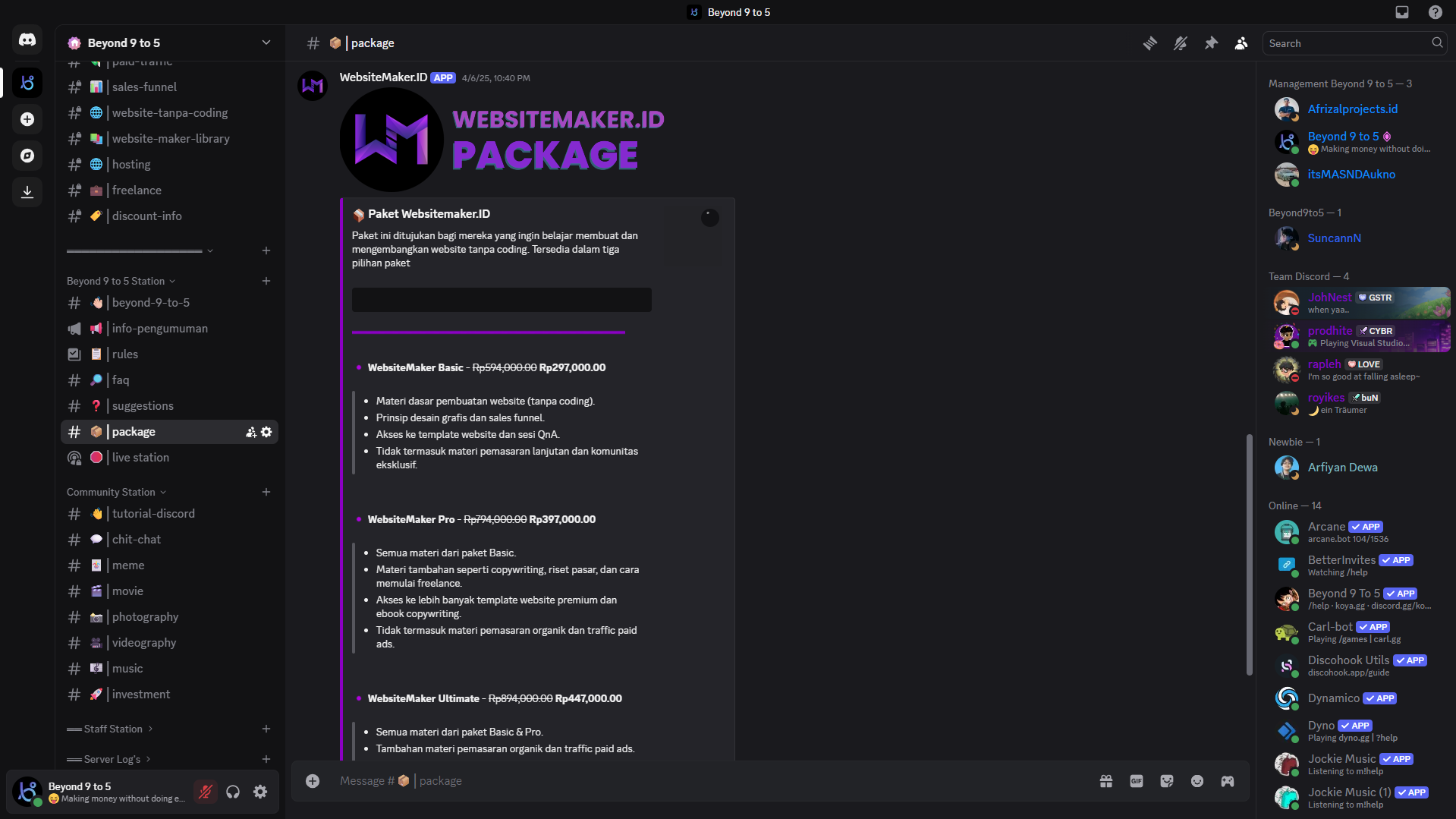Collapse the Beyond 9 to 5 Station category
This screenshot has height=819, width=1456.
pyautogui.click(x=121, y=281)
